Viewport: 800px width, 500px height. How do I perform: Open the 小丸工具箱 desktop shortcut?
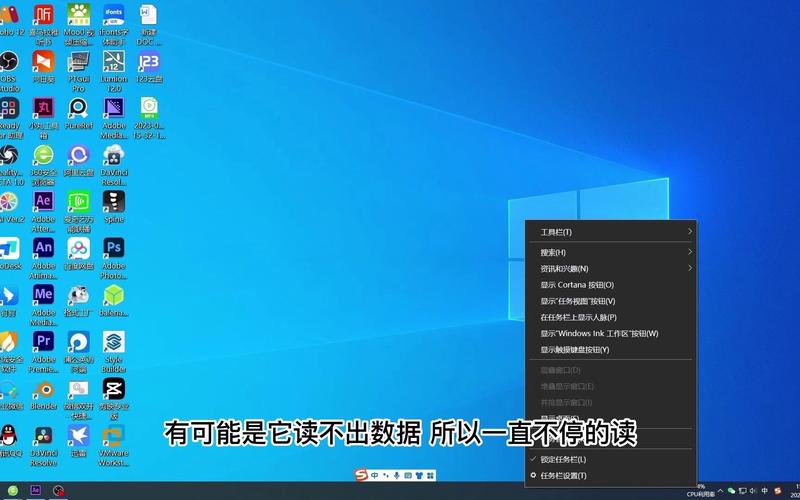43,118
